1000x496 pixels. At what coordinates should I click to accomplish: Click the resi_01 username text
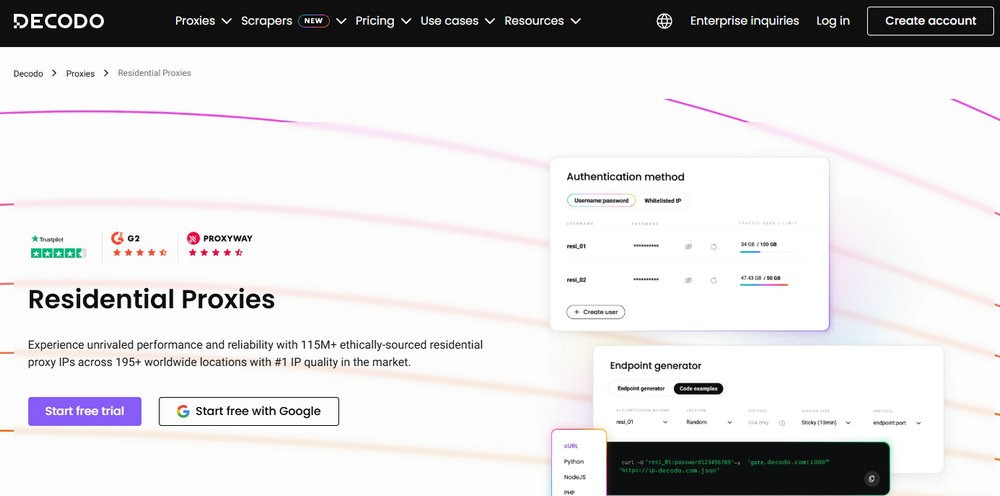tap(576, 246)
